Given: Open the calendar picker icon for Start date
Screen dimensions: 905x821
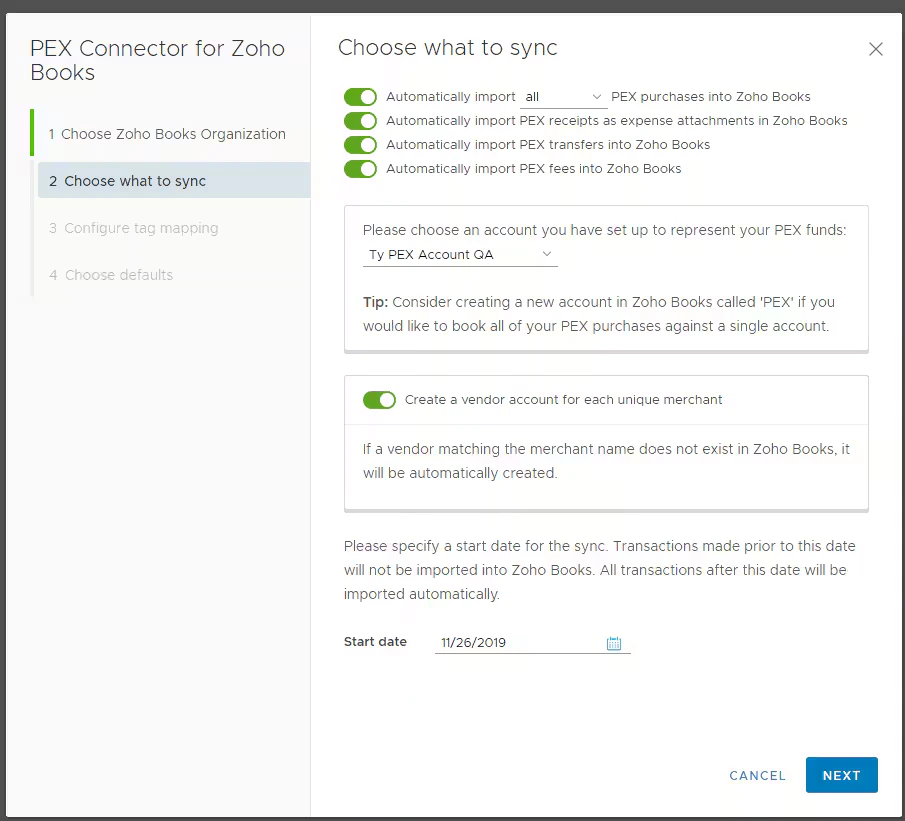Looking at the screenshot, I should coord(614,643).
